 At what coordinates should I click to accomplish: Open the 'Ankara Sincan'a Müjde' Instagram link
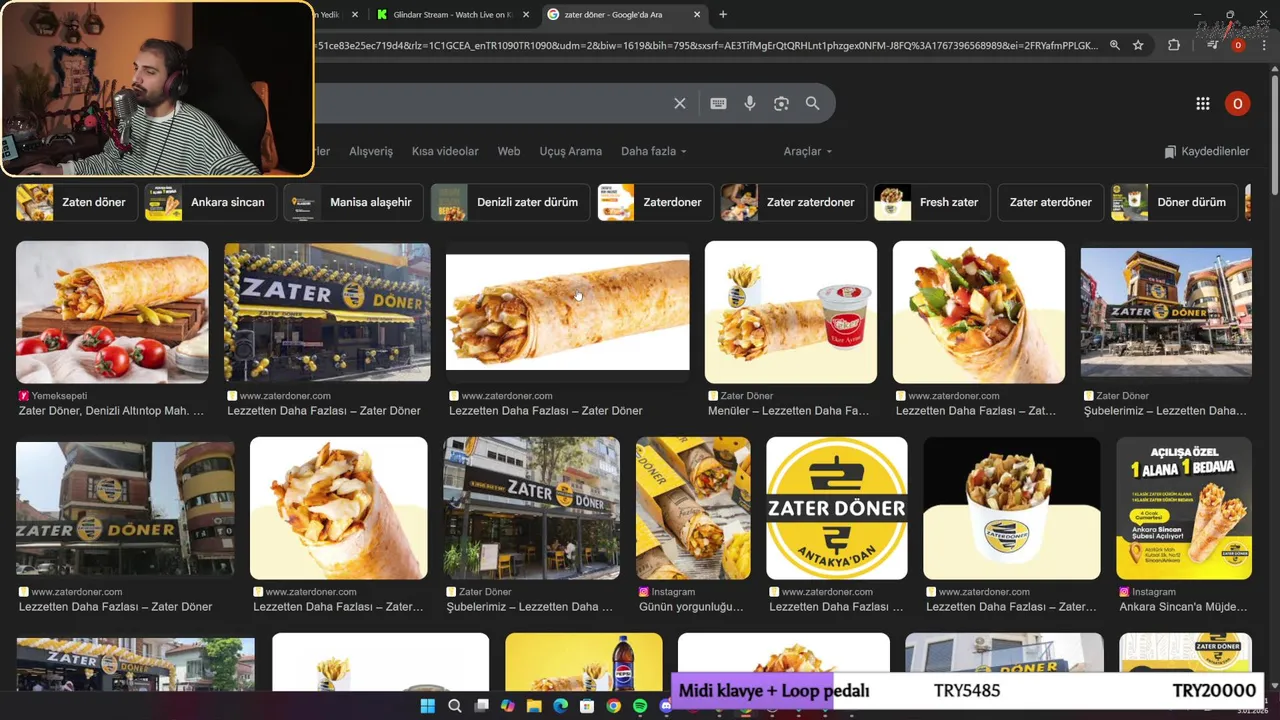point(1183,607)
